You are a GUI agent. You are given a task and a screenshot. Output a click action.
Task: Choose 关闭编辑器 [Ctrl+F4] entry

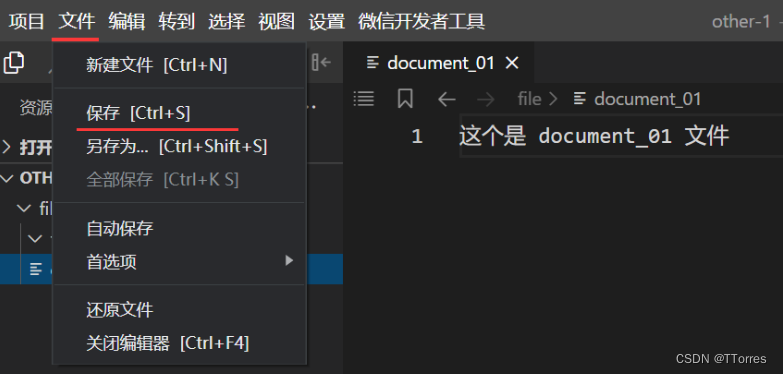[x=179, y=343]
